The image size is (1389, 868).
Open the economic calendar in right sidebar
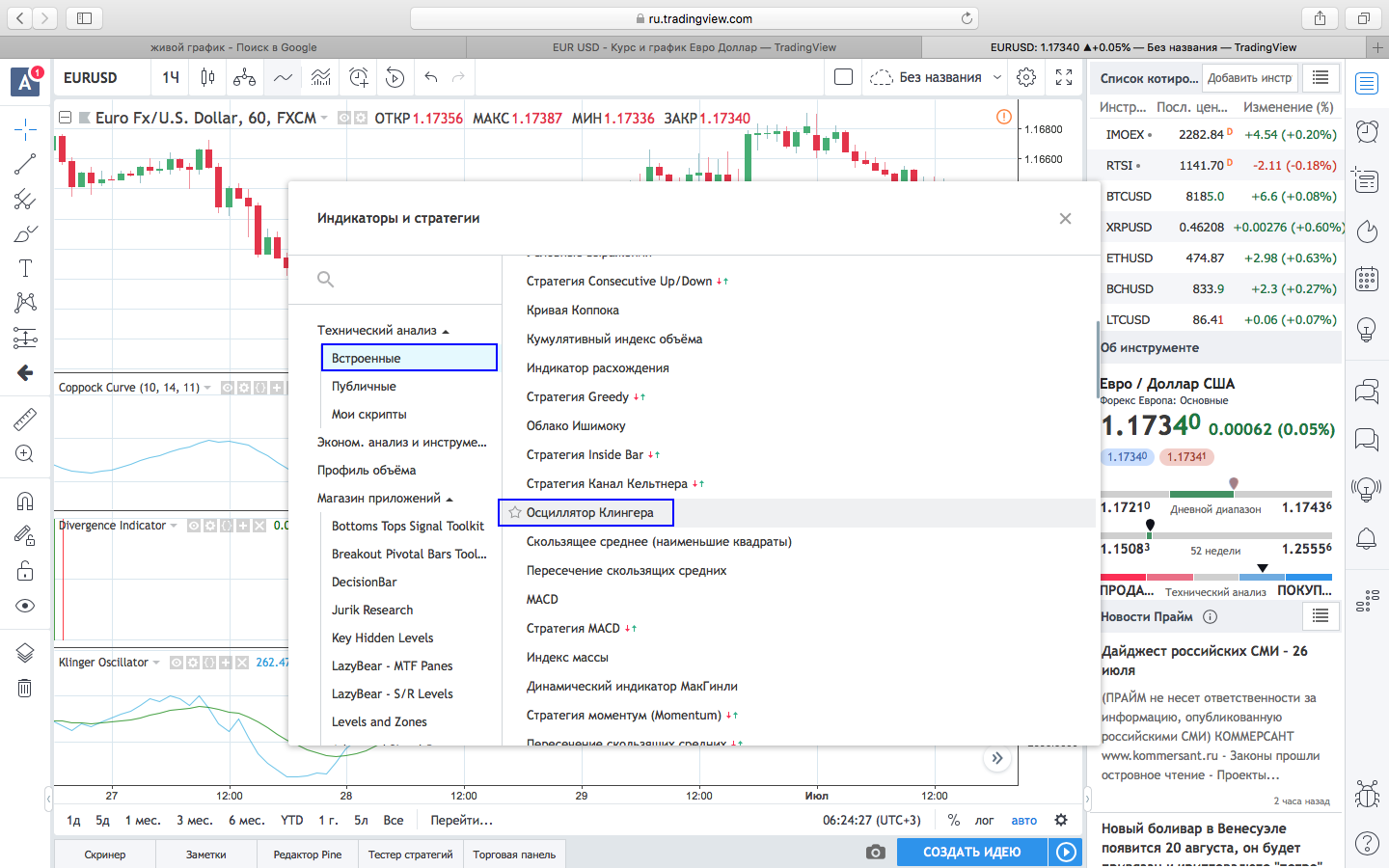click(x=1367, y=280)
